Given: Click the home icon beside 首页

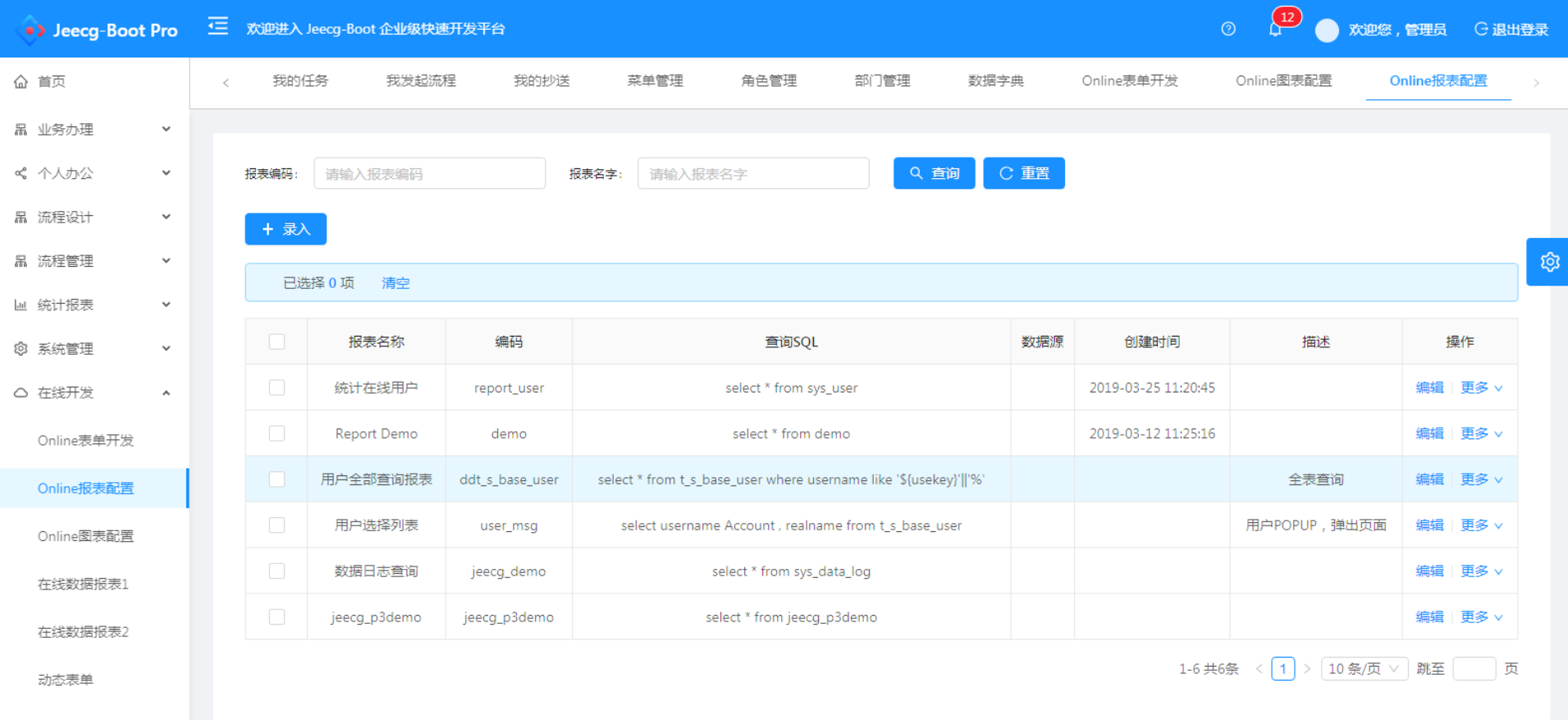Looking at the screenshot, I should click(21, 81).
